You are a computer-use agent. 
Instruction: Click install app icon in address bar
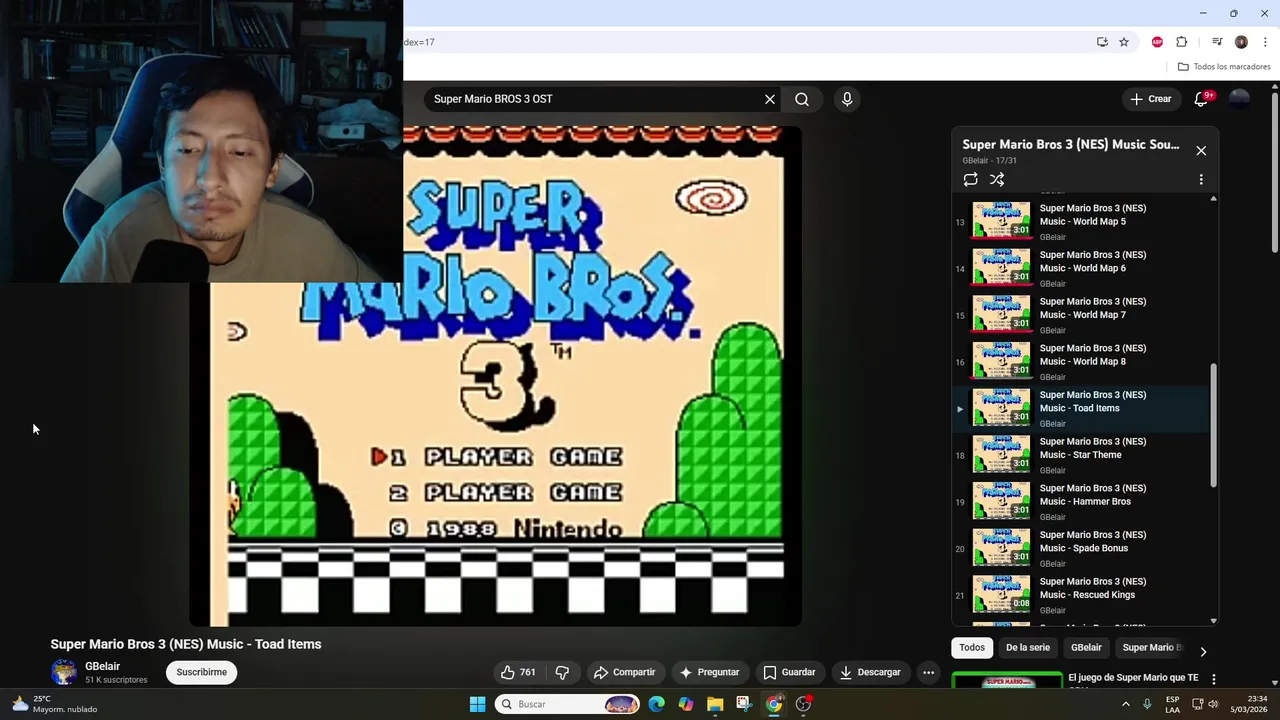click(1102, 42)
